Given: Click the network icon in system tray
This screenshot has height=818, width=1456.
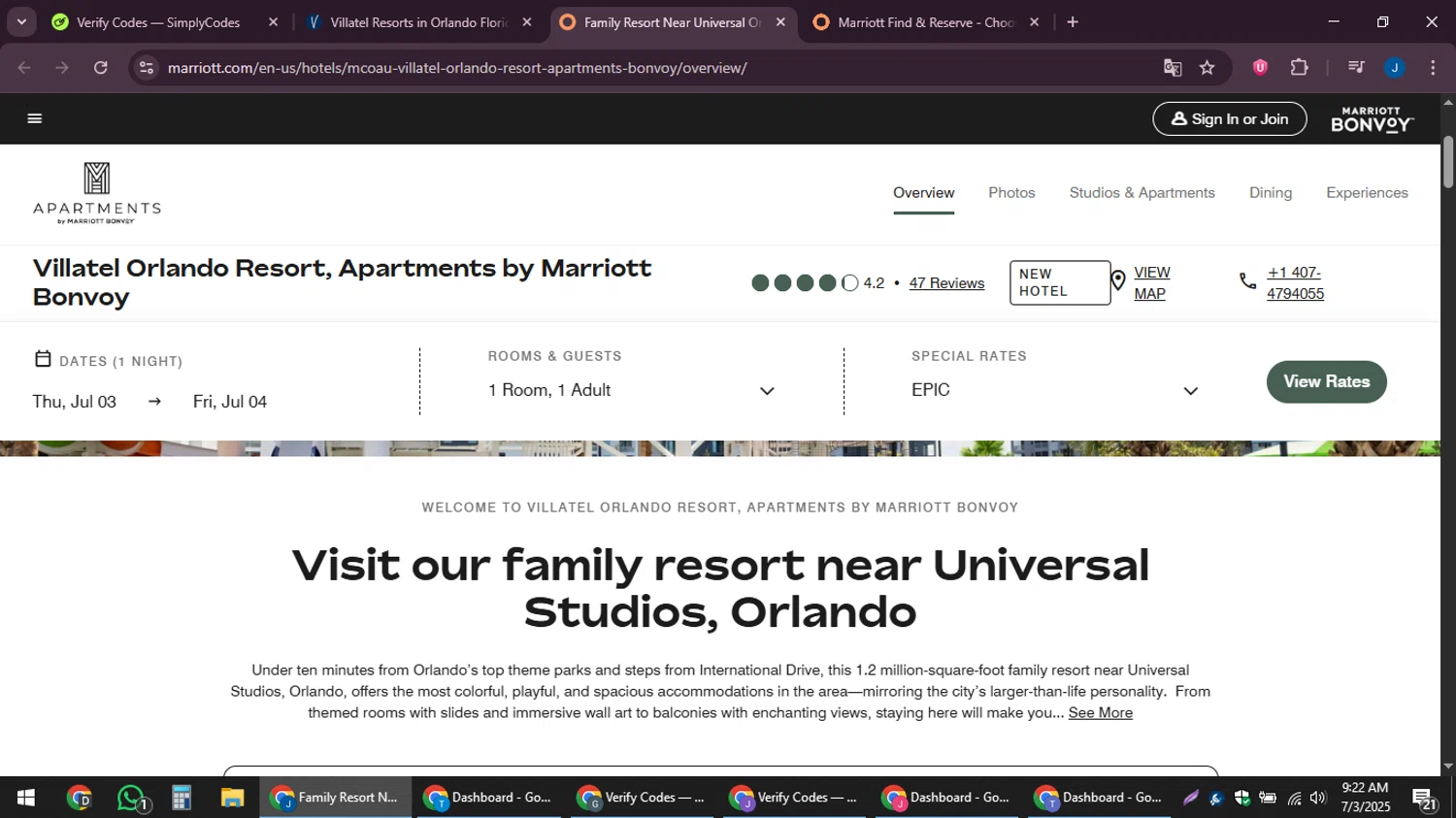Looking at the screenshot, I should pyautogui.click(x=1294, y=798).
